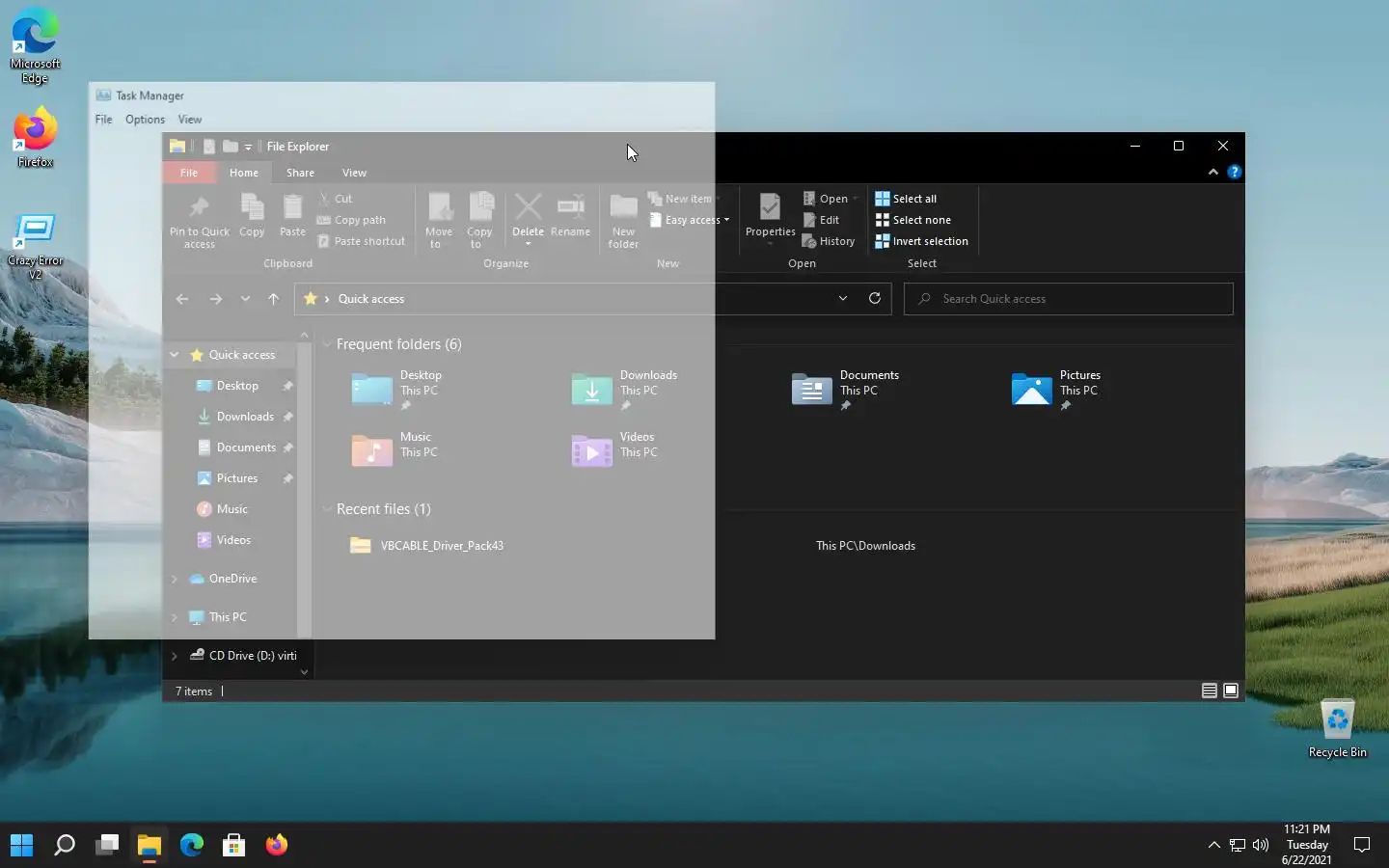
Task: Open the Music folder in Frequent folders
Action: [x=395, y=450]
